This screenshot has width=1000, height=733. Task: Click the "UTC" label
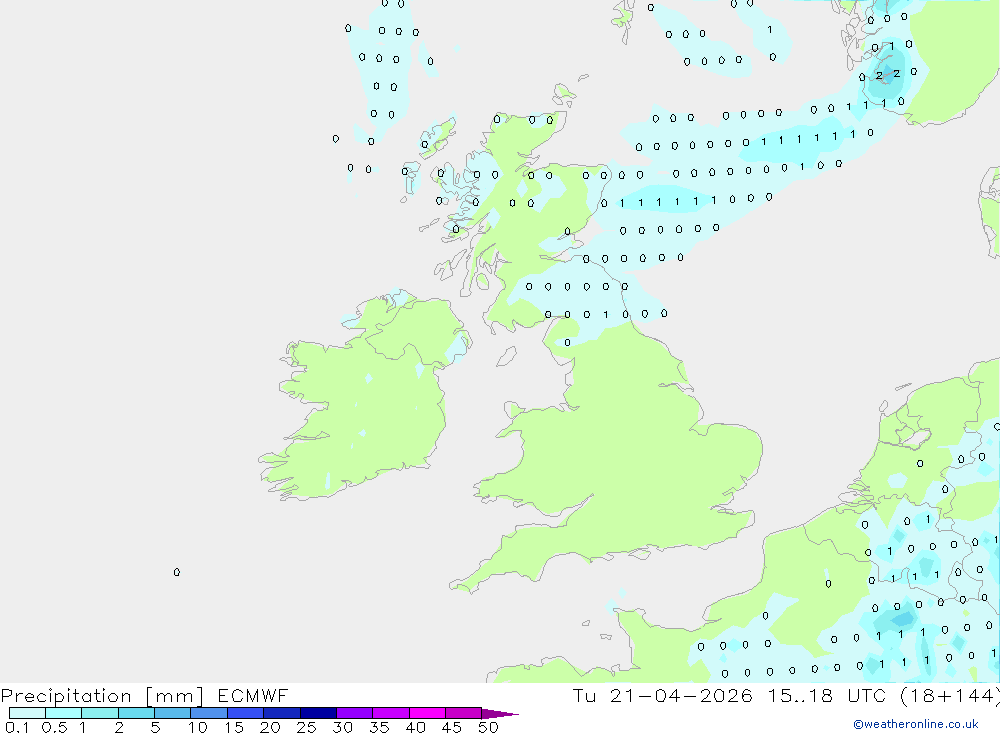867,695
